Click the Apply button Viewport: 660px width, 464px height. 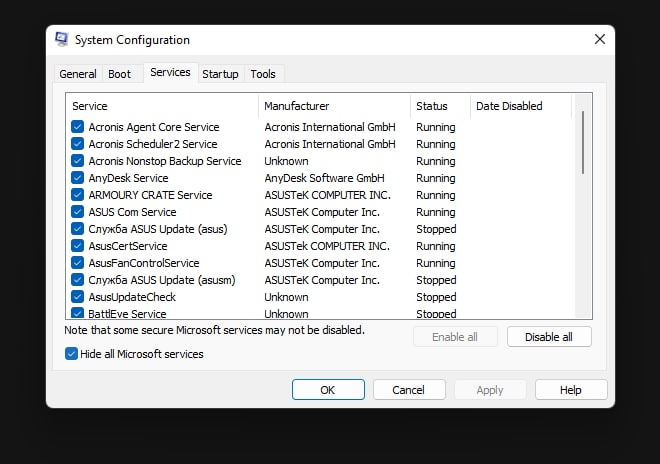pyautogui.click(x=490, y=389)
